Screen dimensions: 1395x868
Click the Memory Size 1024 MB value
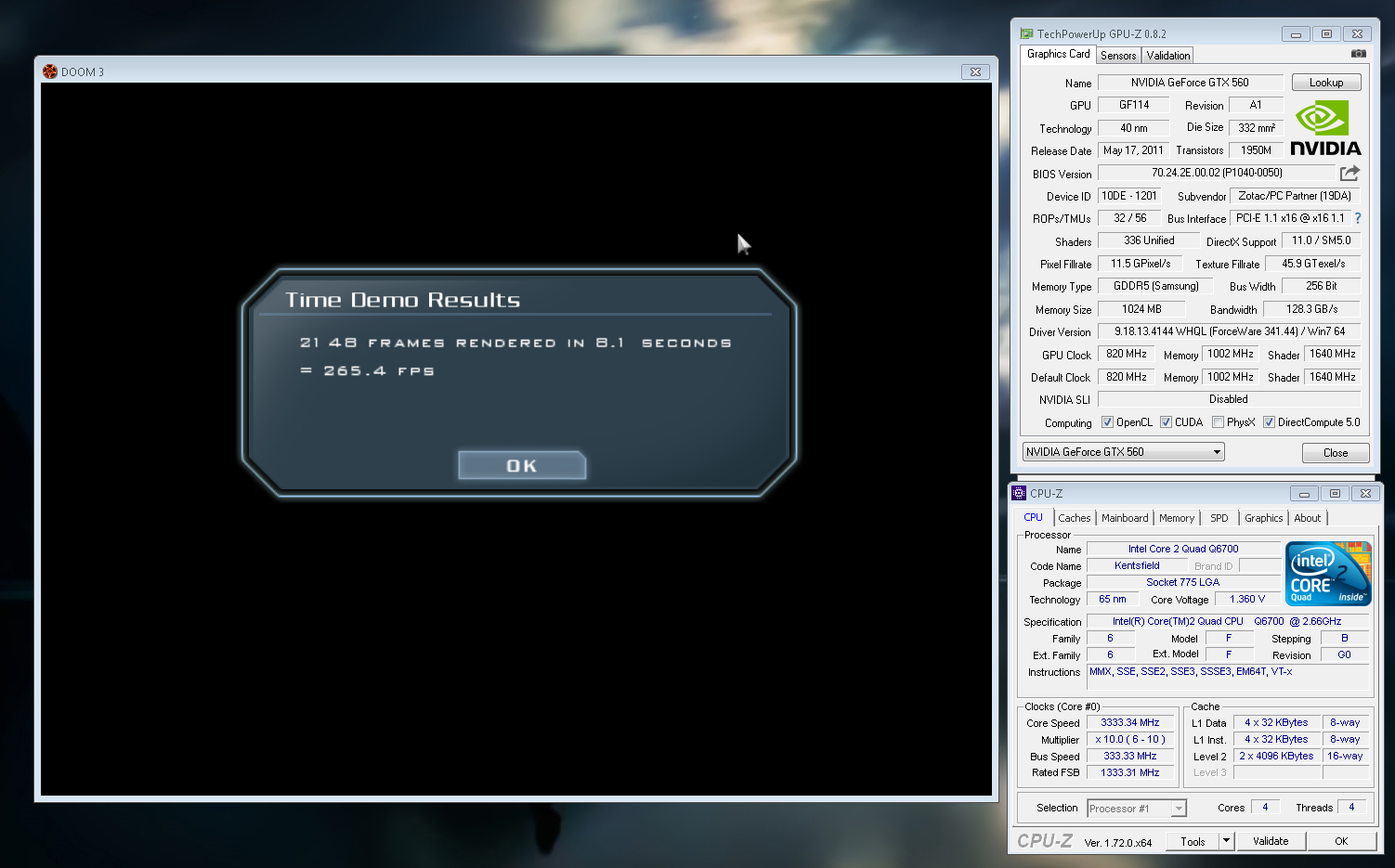tap(1141, 309)
